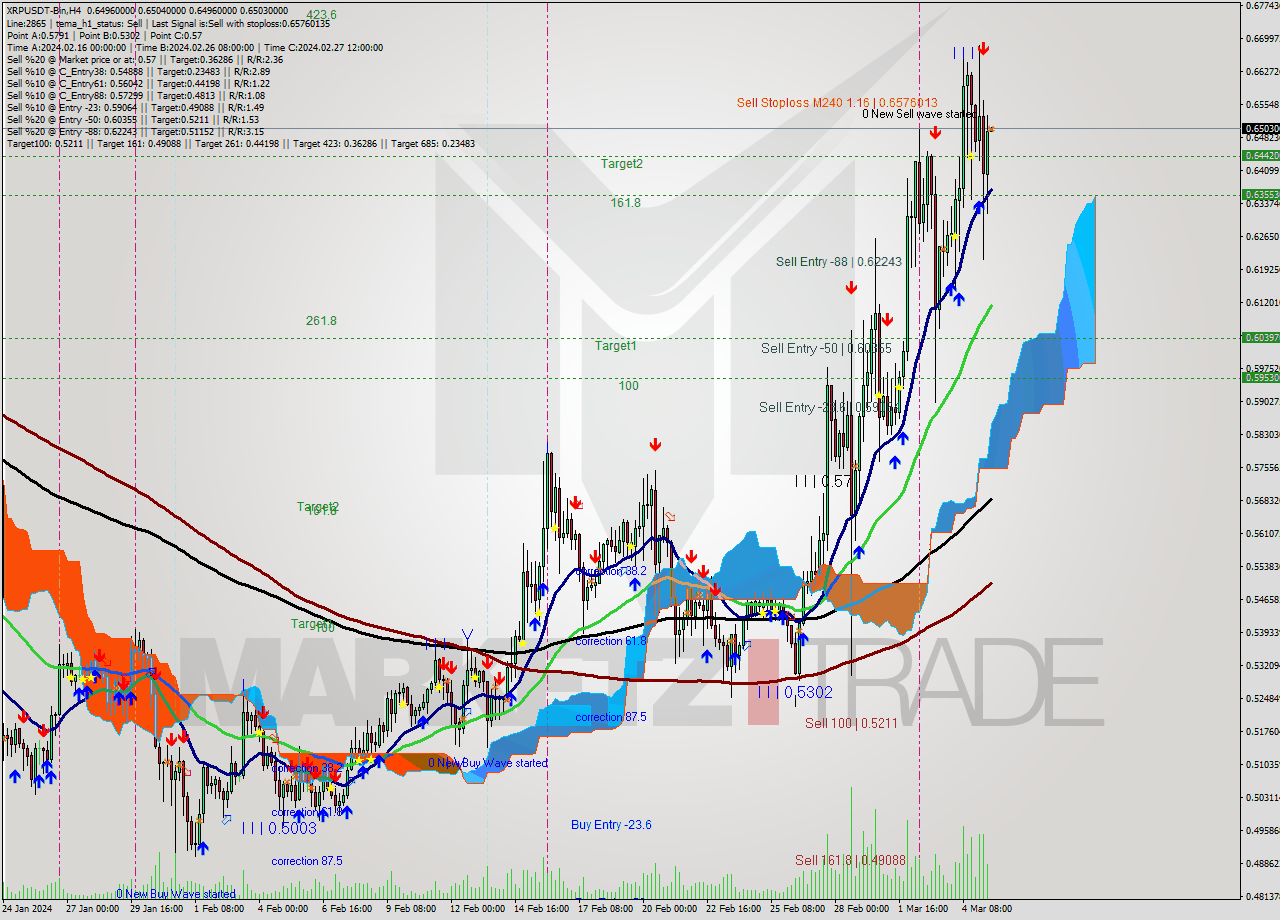This screenshot has height=920, width=1280.
Task: Click the 'Time A:2024.02.16 00:00:00' info line
Action: (x=195, y=47)
